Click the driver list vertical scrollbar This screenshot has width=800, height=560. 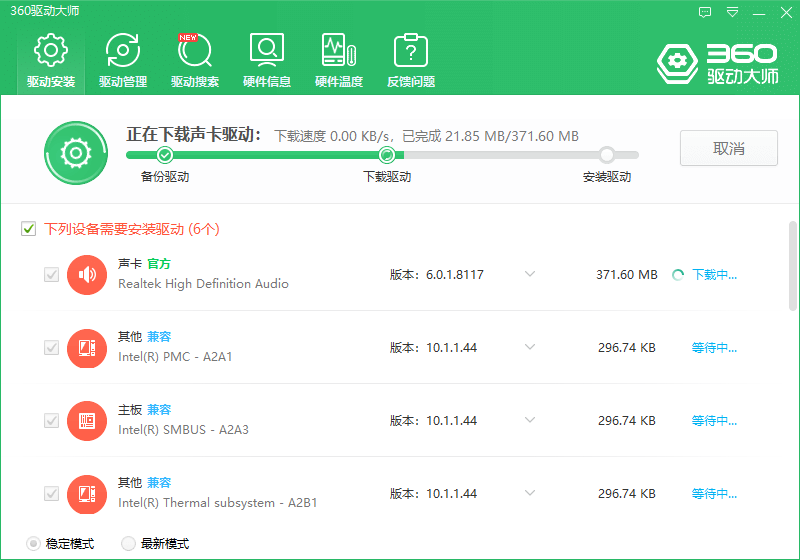(x=792, y=266)
